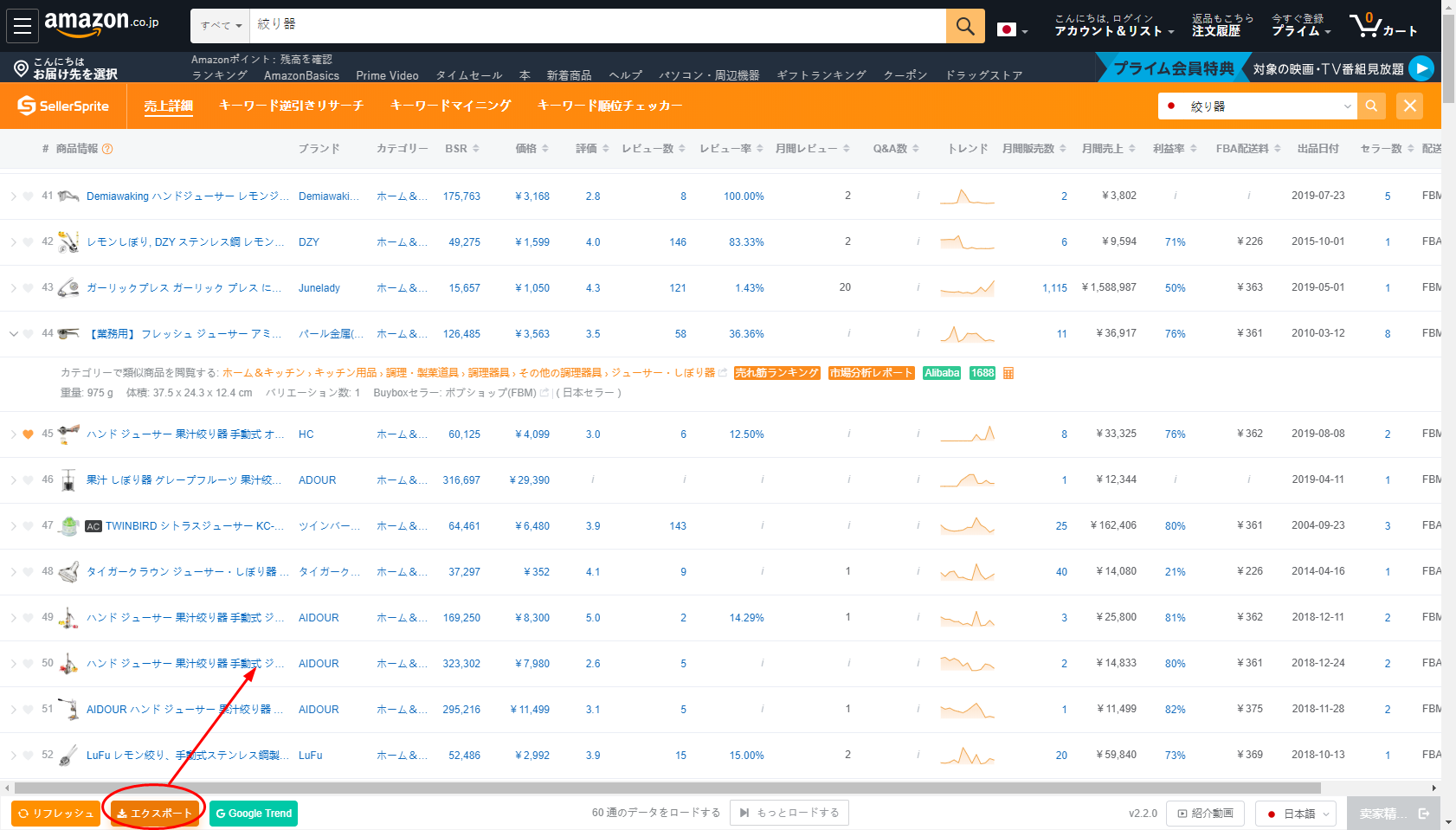Open the shopping cart
Screen dimensions: 1456x830
1382,26
